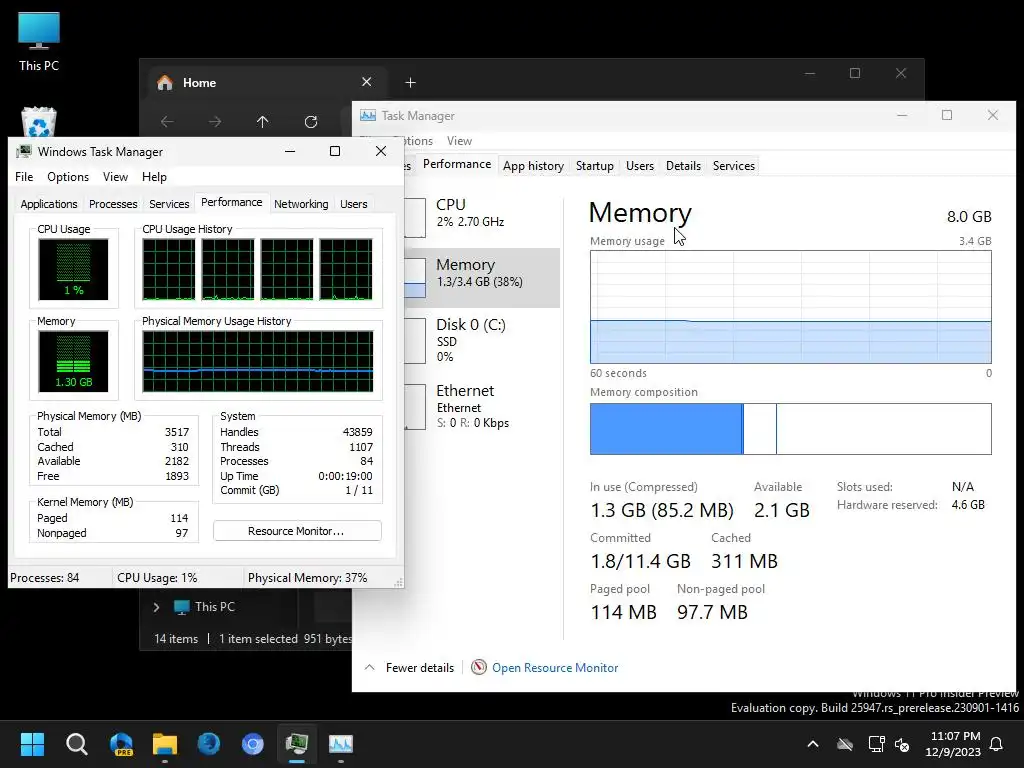The height and width of the screenshot is (768, 1024).
Task: Click the Home icon in Explorer tab
Action: (165, 82)
